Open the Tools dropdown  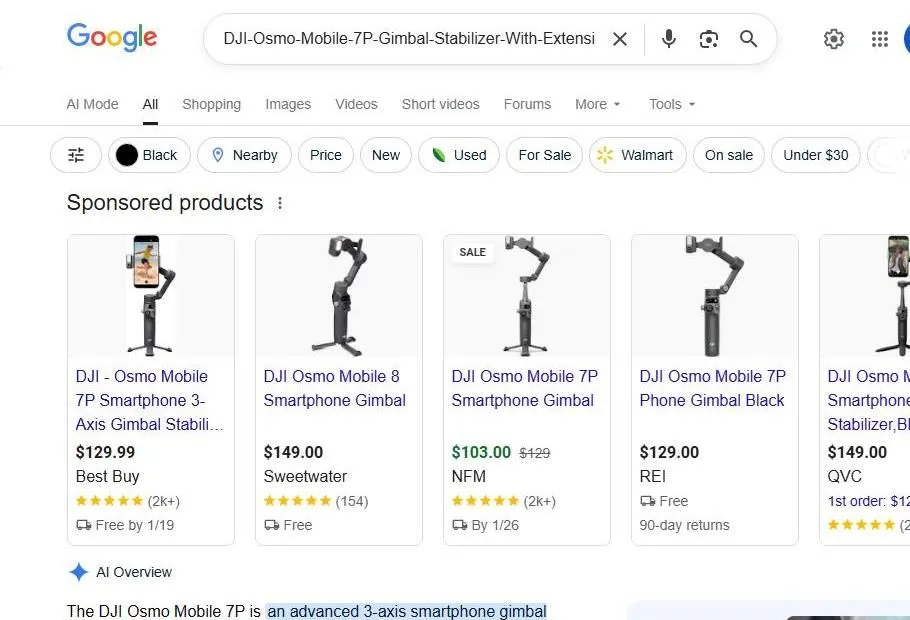(x=671, y=104)
